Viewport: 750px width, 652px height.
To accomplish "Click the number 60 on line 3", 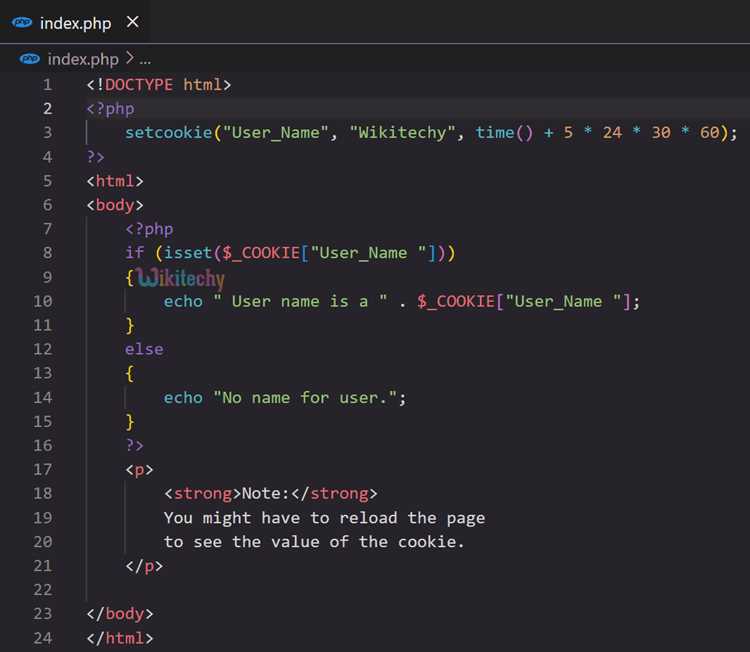I will [x=709, y=133].
